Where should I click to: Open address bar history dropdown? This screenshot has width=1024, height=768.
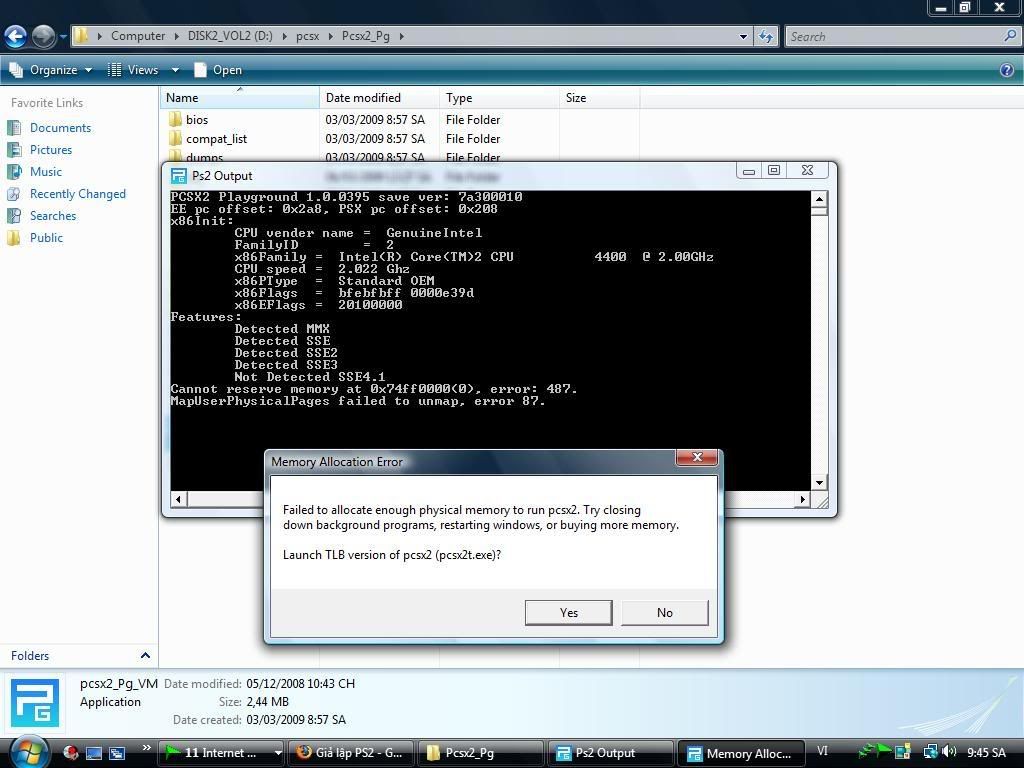743,37
